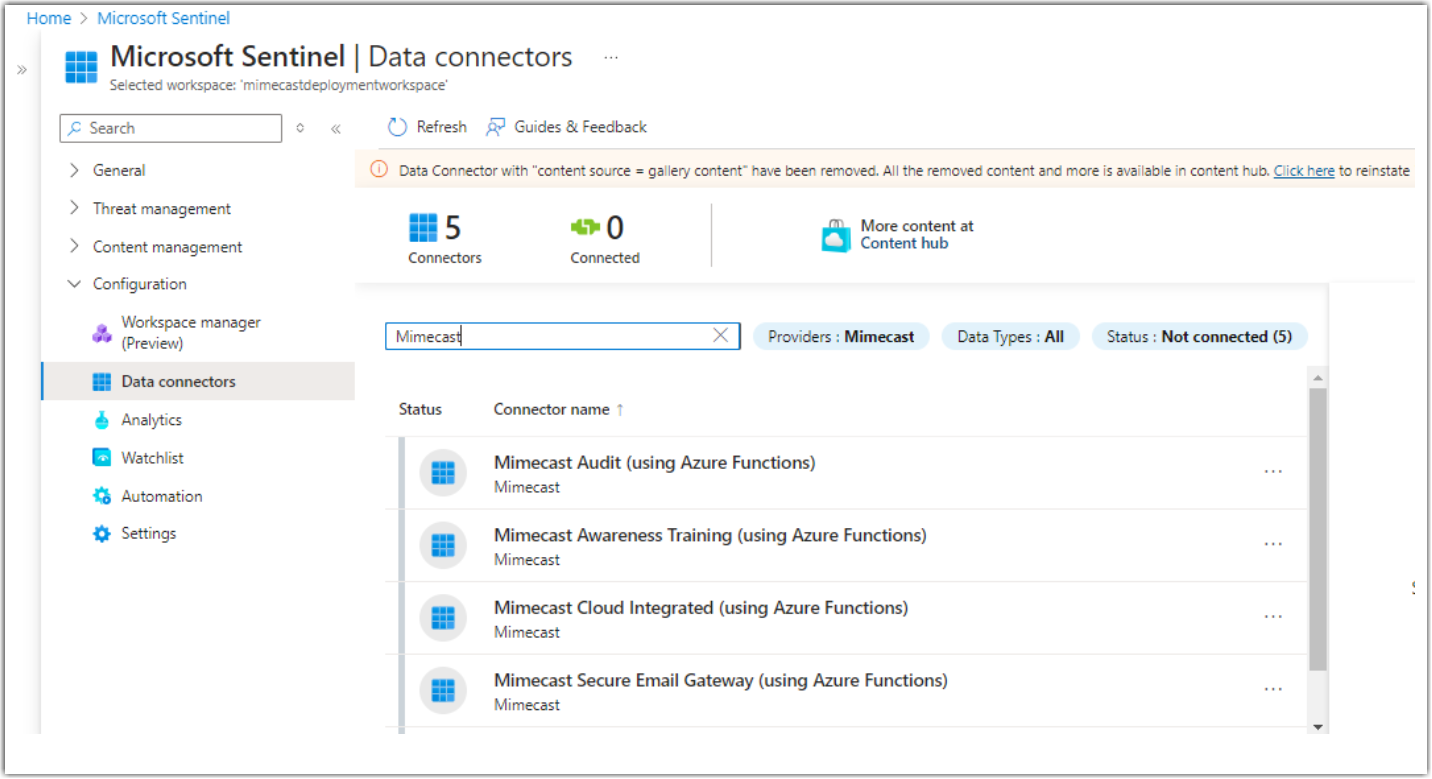Image resolution: width=1432 pixels, height=779 pixels.
Task: Collapse the Configuration section
Action: [139, 283]
